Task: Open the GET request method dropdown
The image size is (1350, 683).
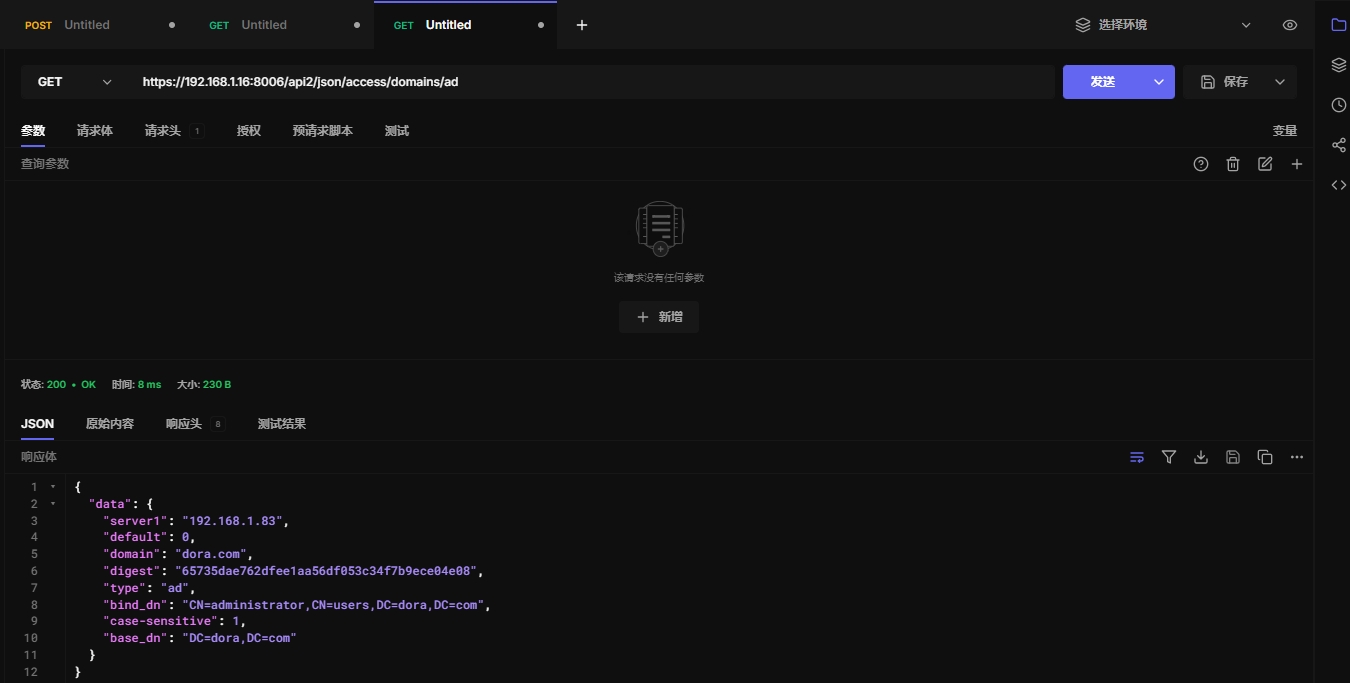Action: [74, 82]
